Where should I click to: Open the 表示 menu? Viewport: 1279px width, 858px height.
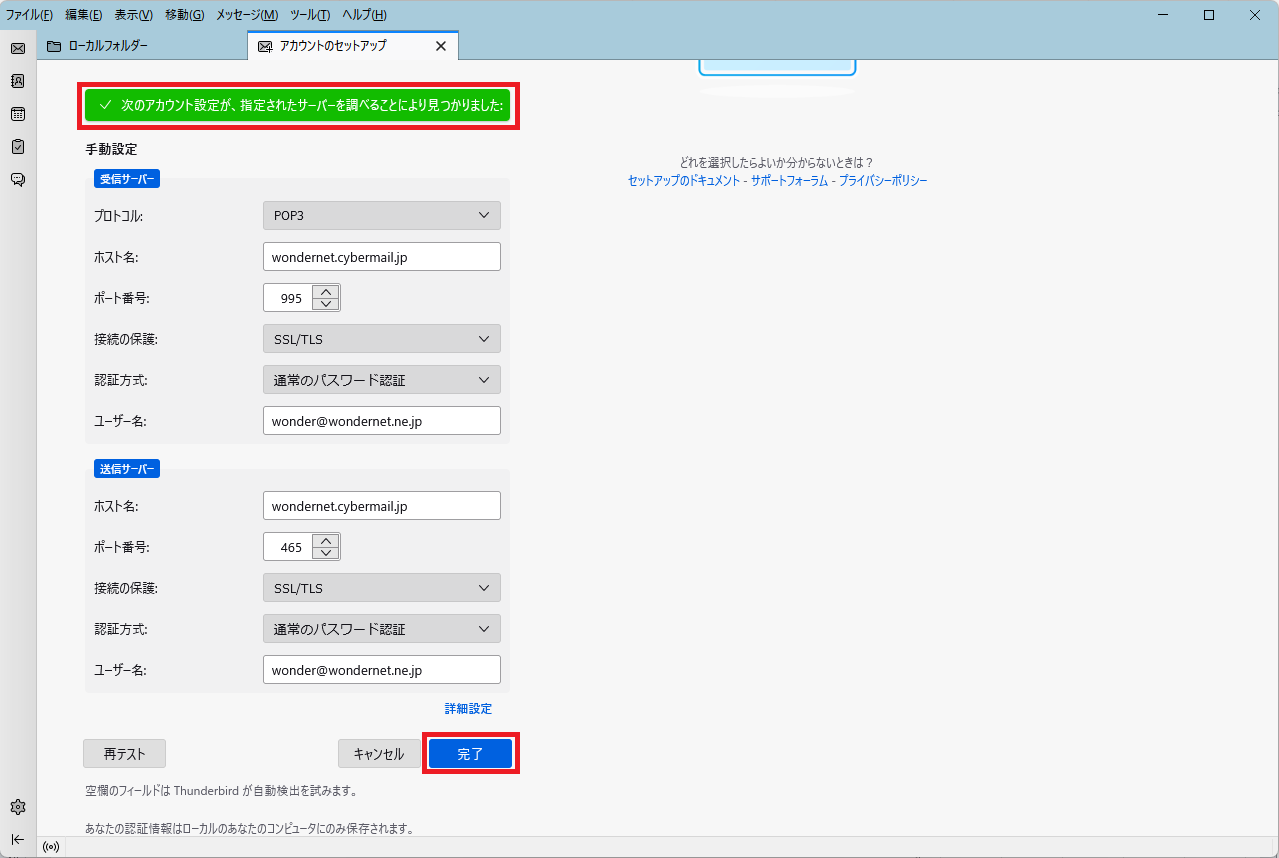[133, 15]
